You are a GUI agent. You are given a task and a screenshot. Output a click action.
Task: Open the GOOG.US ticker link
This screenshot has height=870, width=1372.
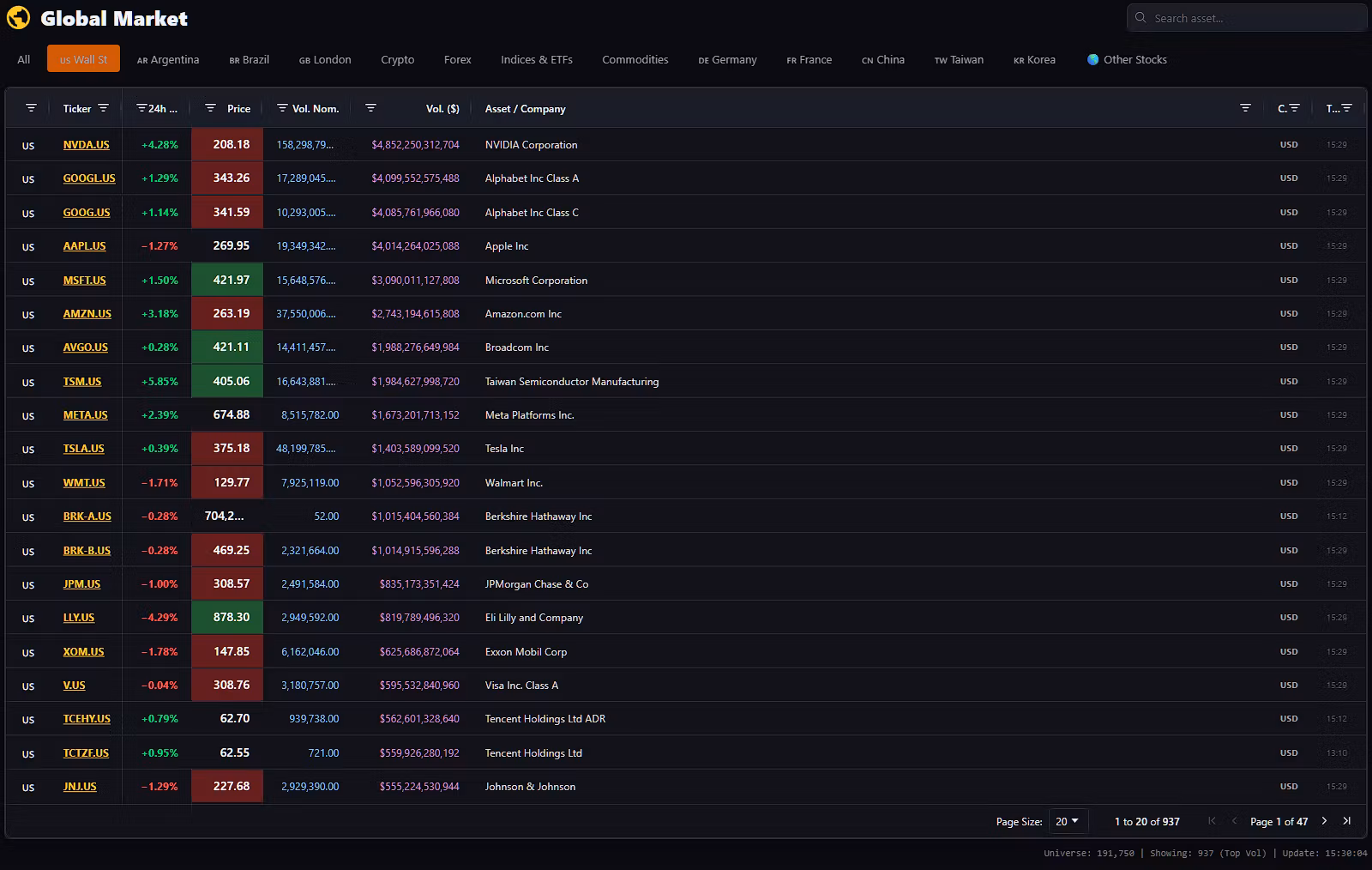[x=87, y=213]
